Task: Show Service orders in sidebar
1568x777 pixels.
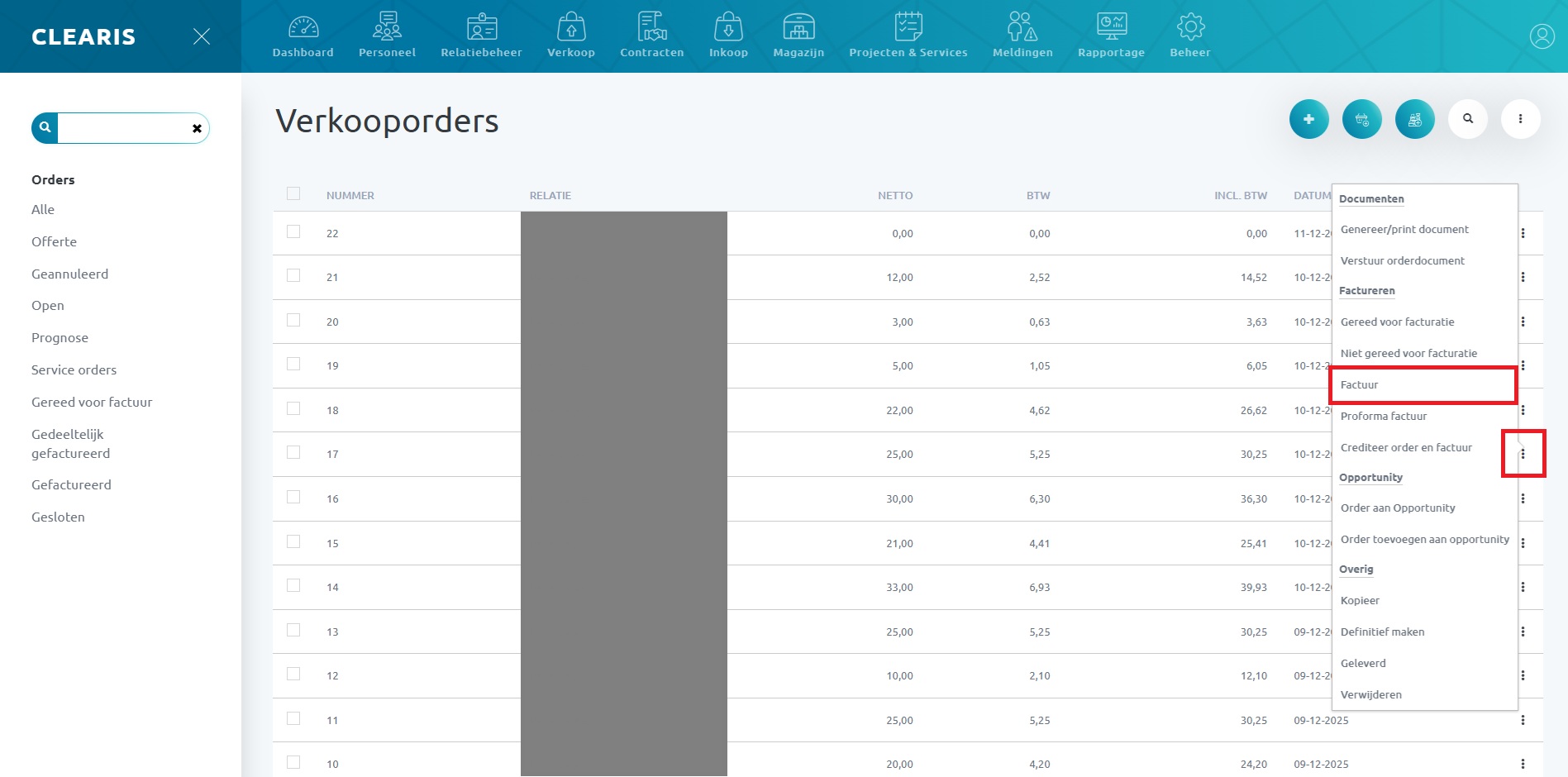Action: pyautogui.click(x=74, y=369)
